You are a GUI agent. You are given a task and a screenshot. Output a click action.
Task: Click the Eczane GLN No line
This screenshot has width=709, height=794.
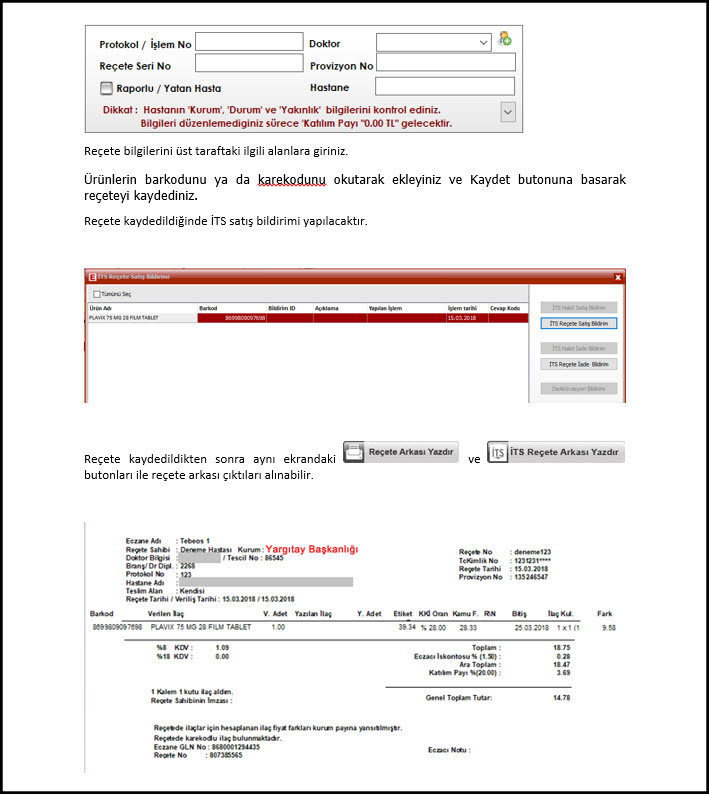(x=207, y=747)
